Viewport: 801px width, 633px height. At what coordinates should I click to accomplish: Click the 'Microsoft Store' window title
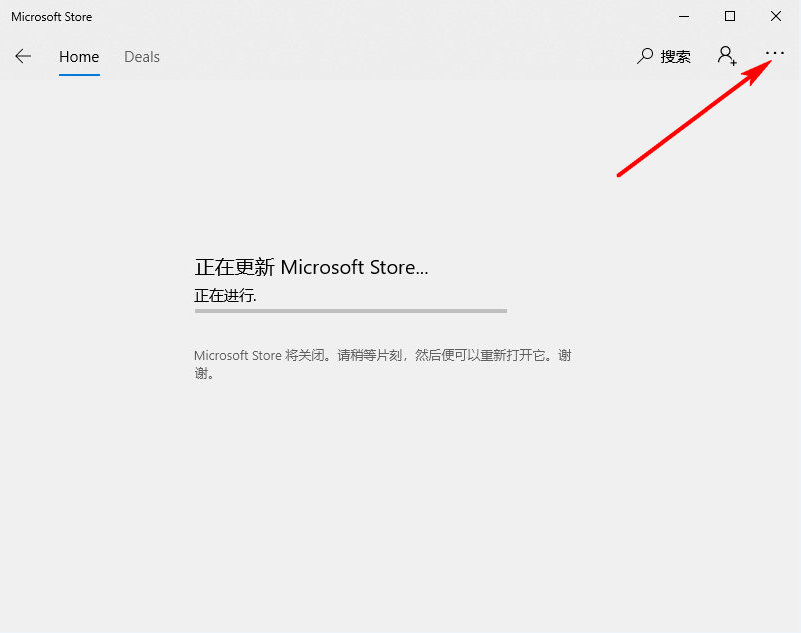tap(52, 17)
